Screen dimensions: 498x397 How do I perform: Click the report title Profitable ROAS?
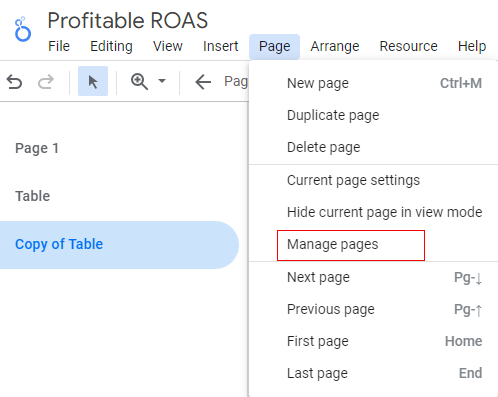click(x=128, y=20)
